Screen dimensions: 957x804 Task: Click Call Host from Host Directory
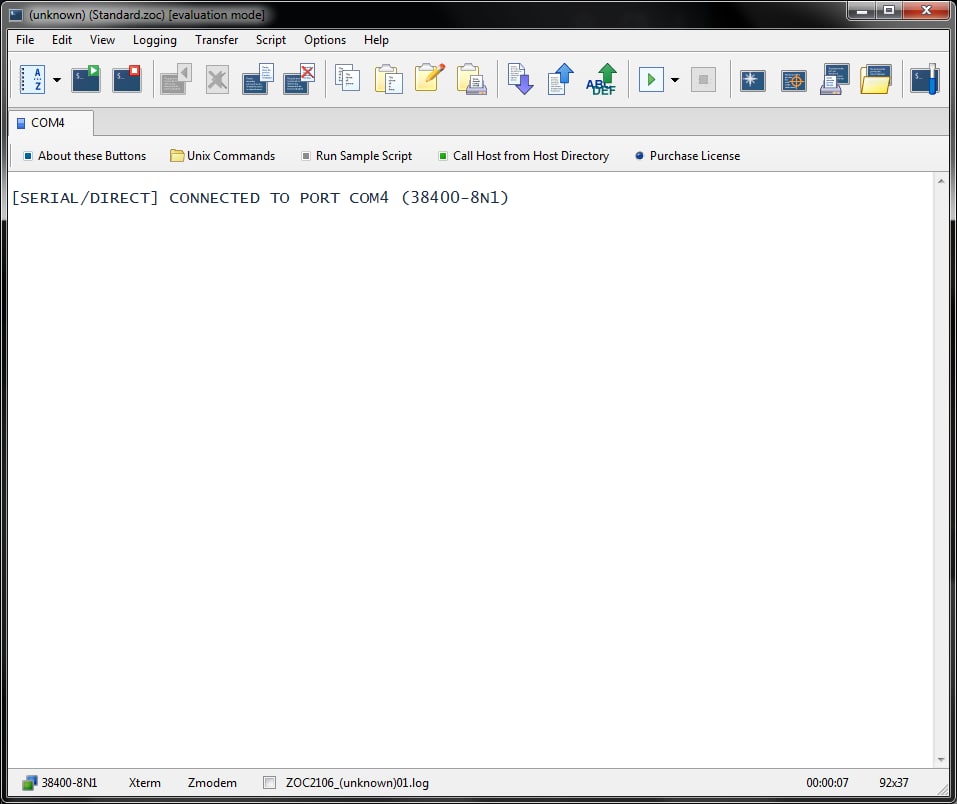pos(524,156)
